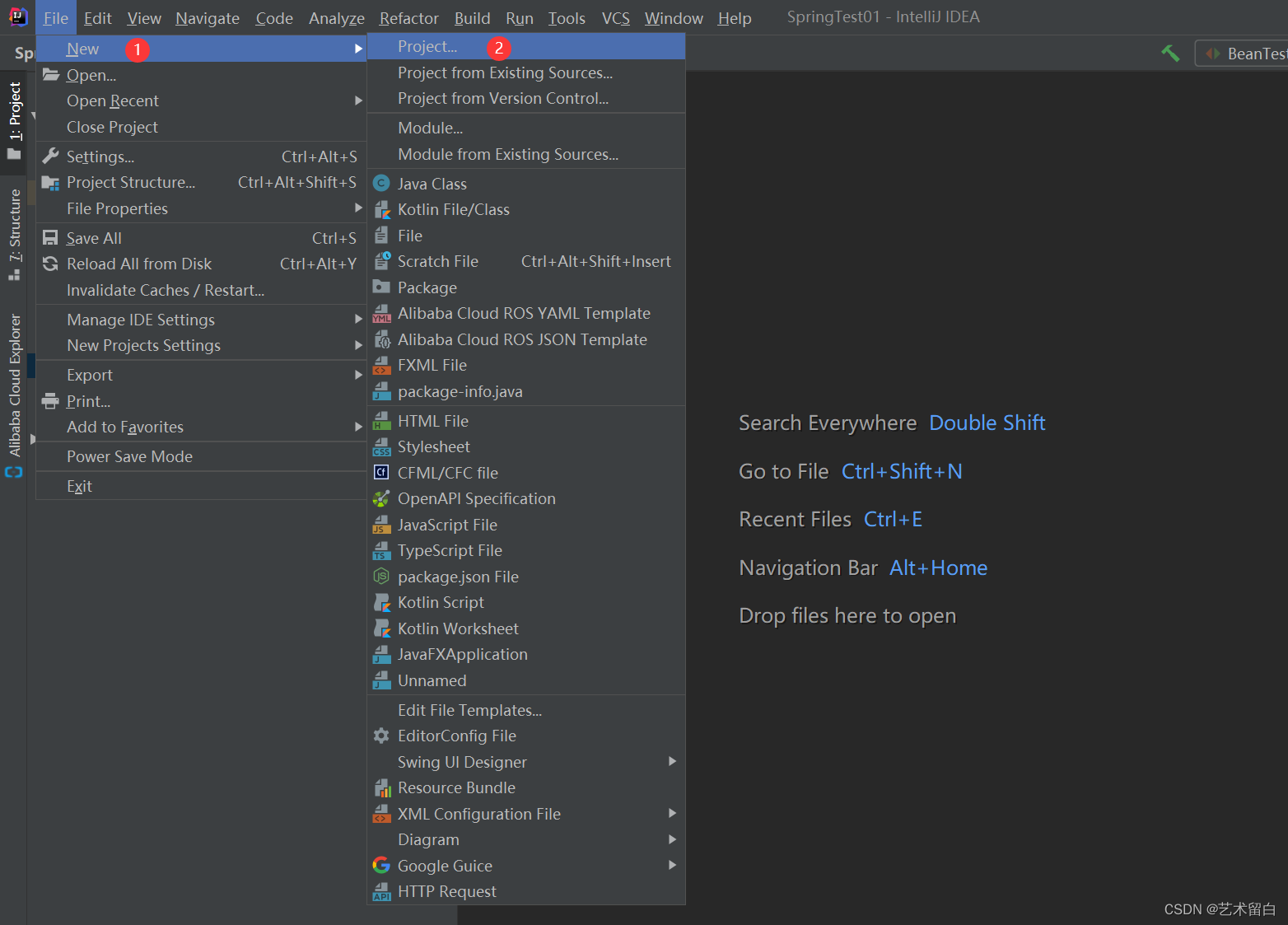1288x925 pixels.
Task: Click the JavaScript File icon
Action: point(381,525)
